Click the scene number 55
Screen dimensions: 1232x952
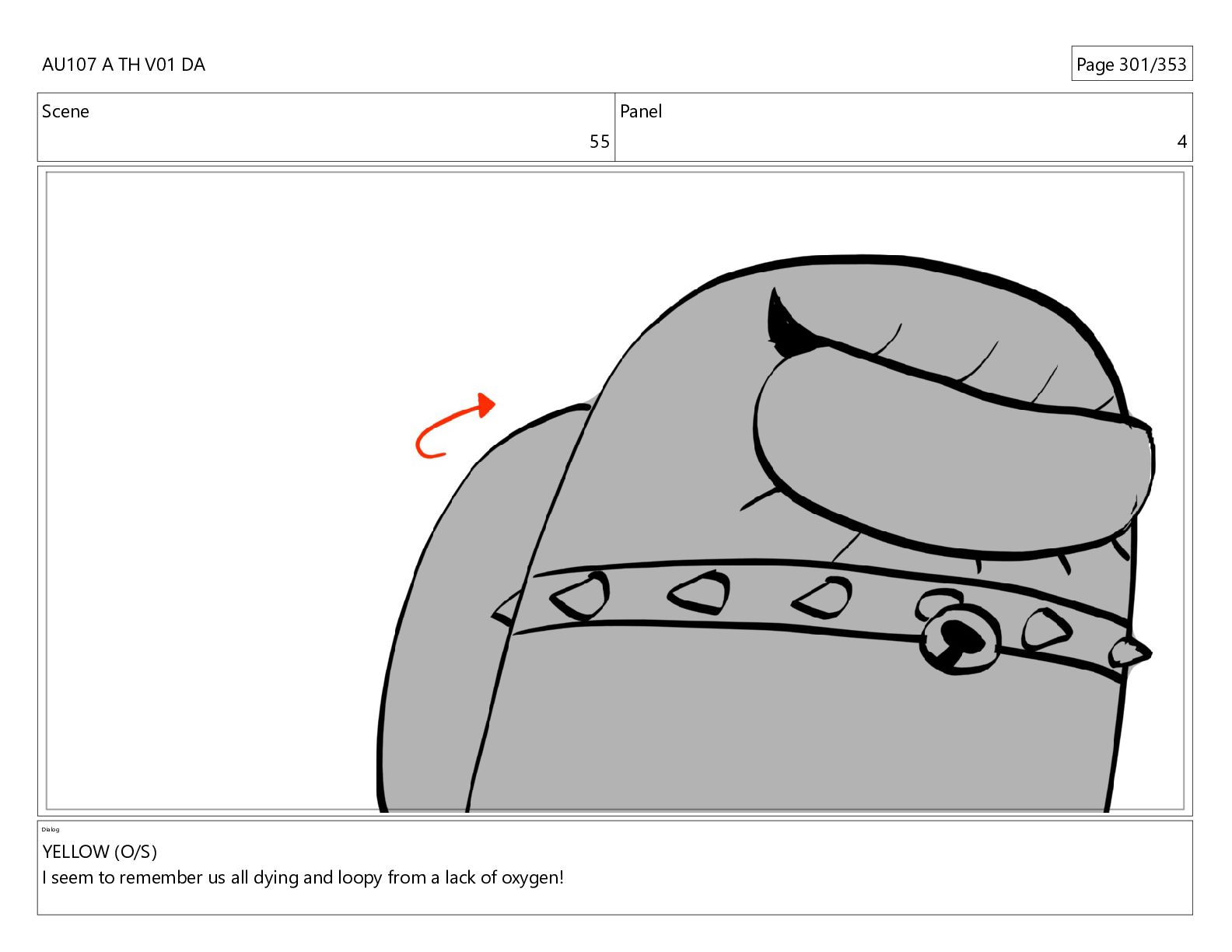click(599, 142)
